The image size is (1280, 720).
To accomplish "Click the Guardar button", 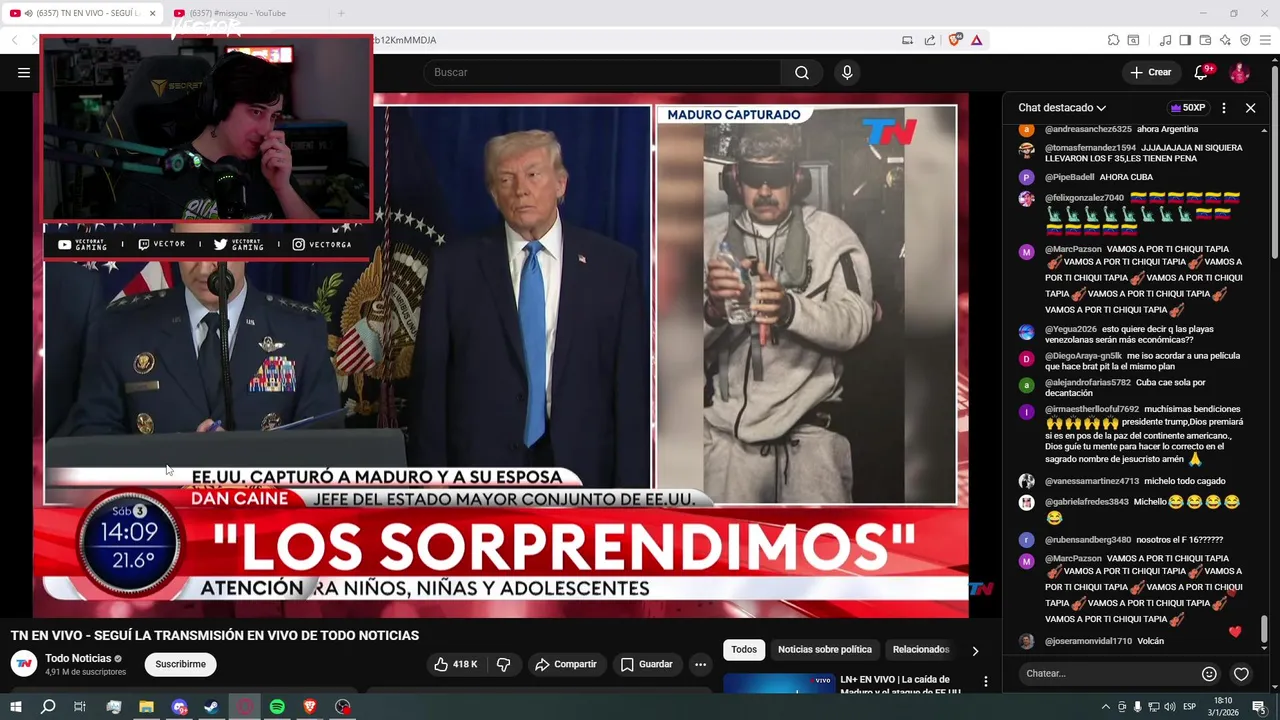I will pos(646,664).
